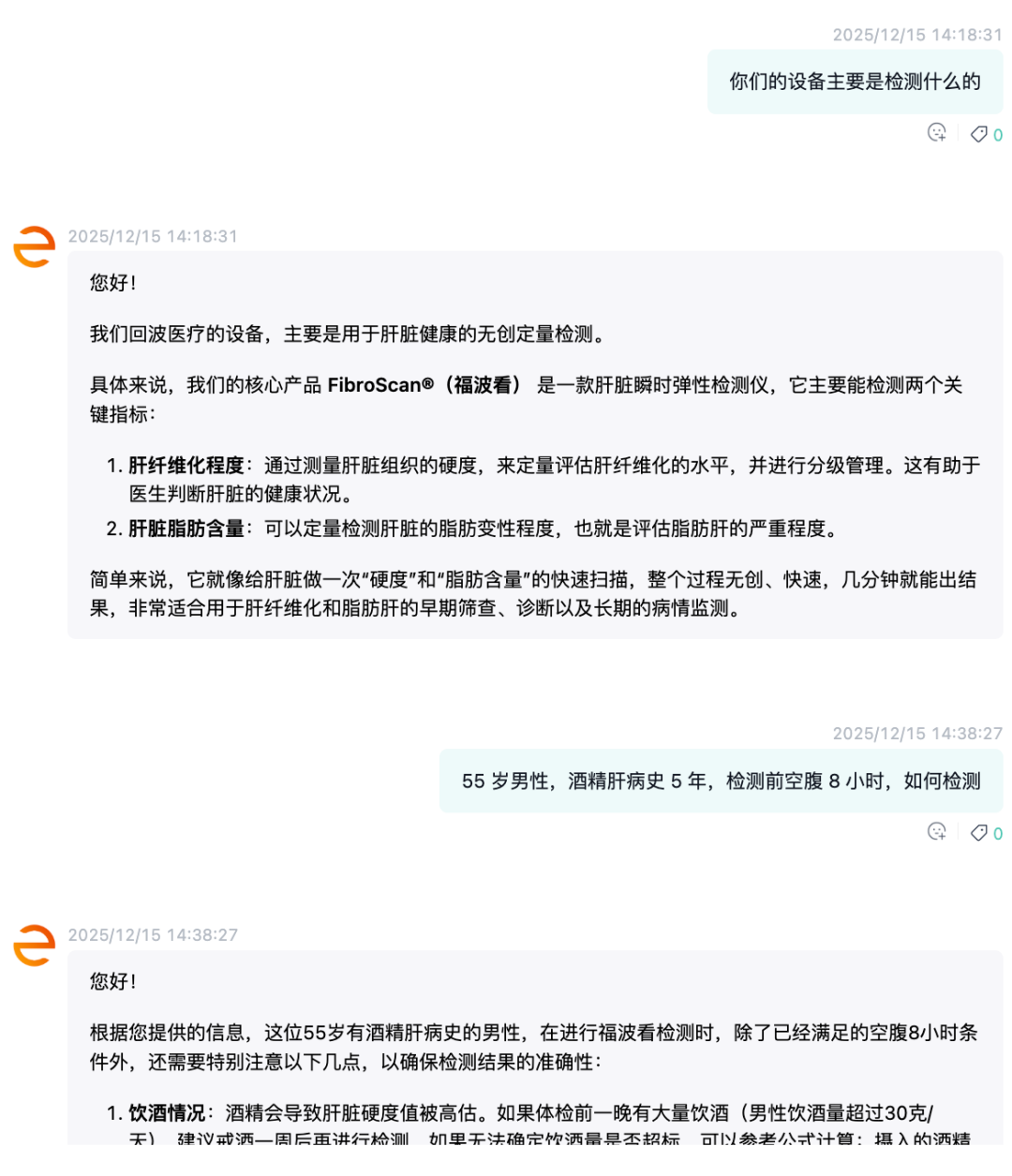Click the tag icon under the 55 岁男性 message
The height and width of the screenshot is (1176, 1012).
(978, 833)
